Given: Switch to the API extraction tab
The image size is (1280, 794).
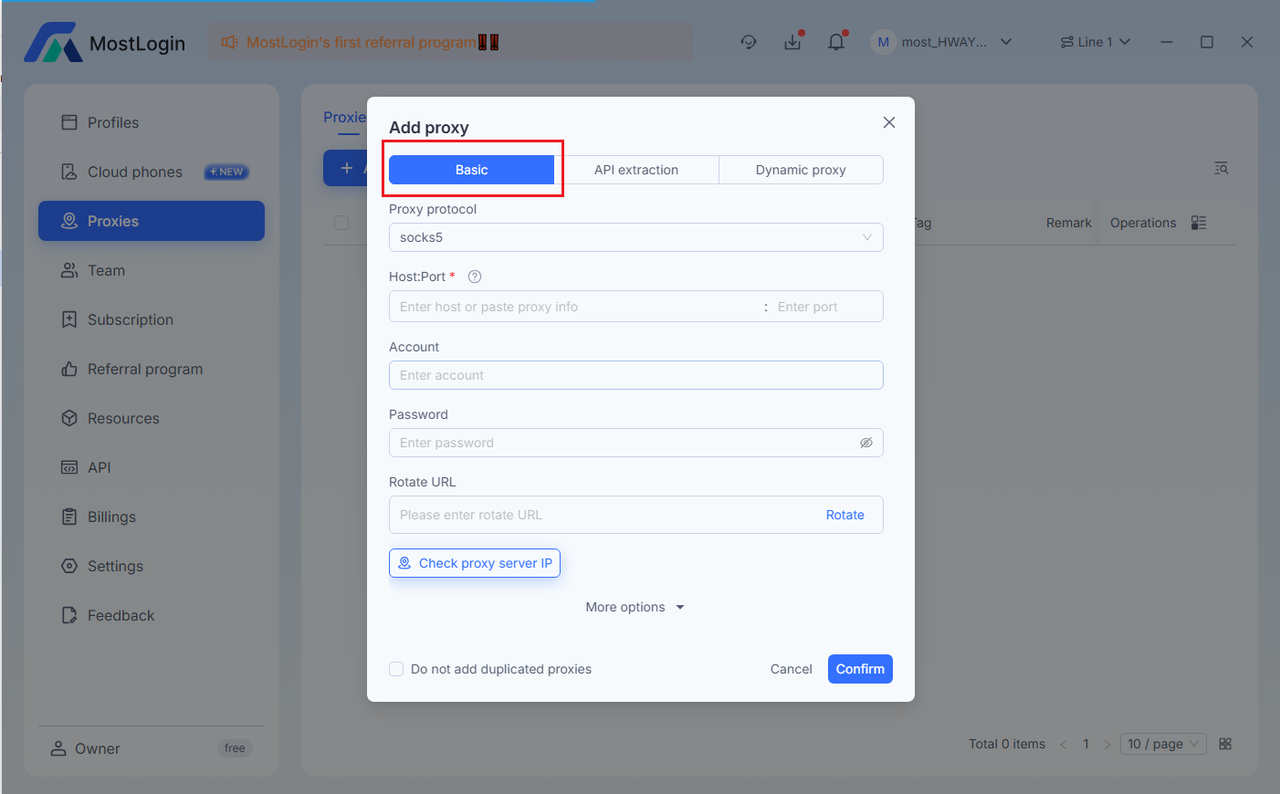Looking at the screenshot, I should 636,170.
